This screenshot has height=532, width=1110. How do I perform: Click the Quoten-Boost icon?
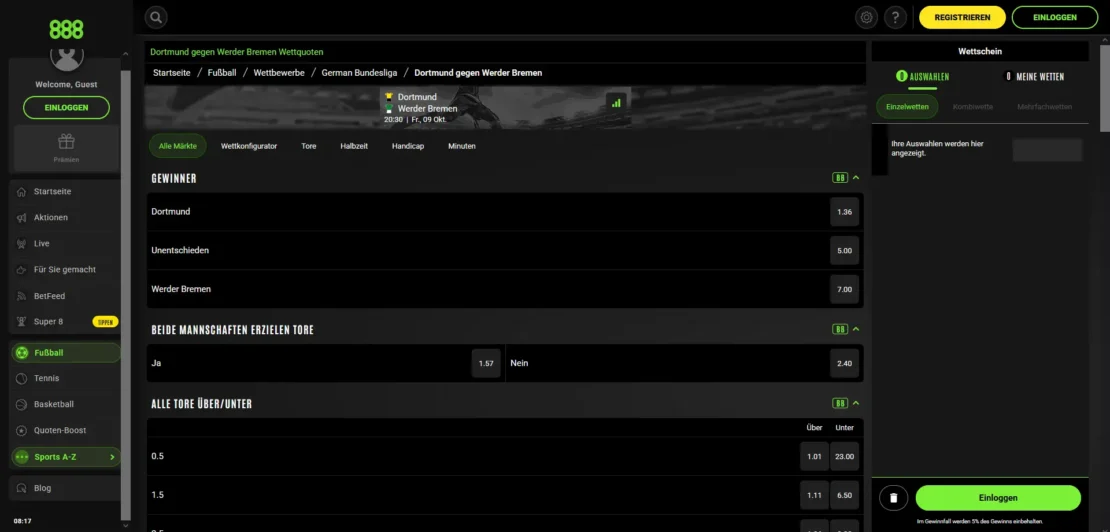21,430
